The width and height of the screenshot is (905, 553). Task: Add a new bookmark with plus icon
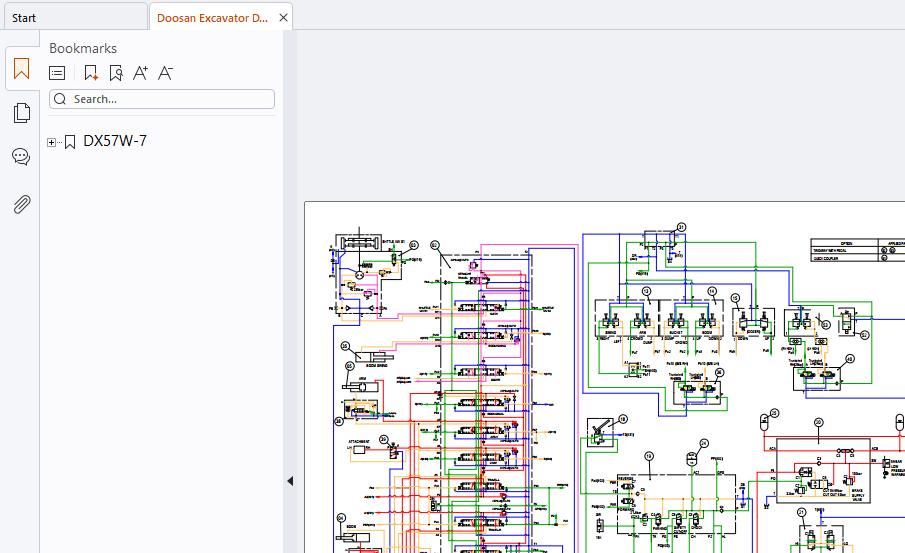coord(91,73)
